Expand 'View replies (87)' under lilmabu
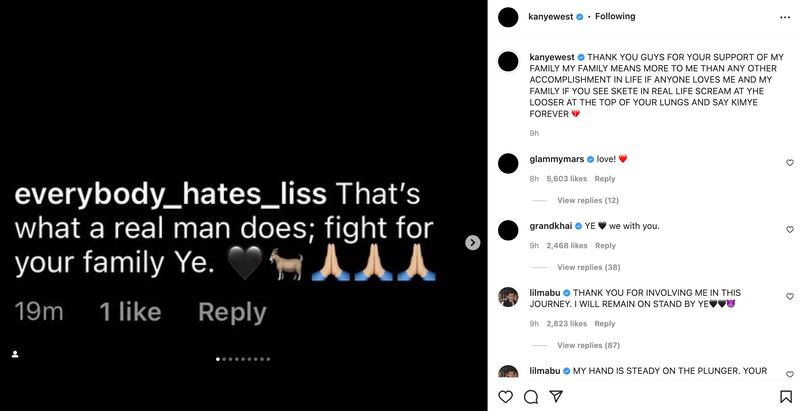 [x=589, y=345]
